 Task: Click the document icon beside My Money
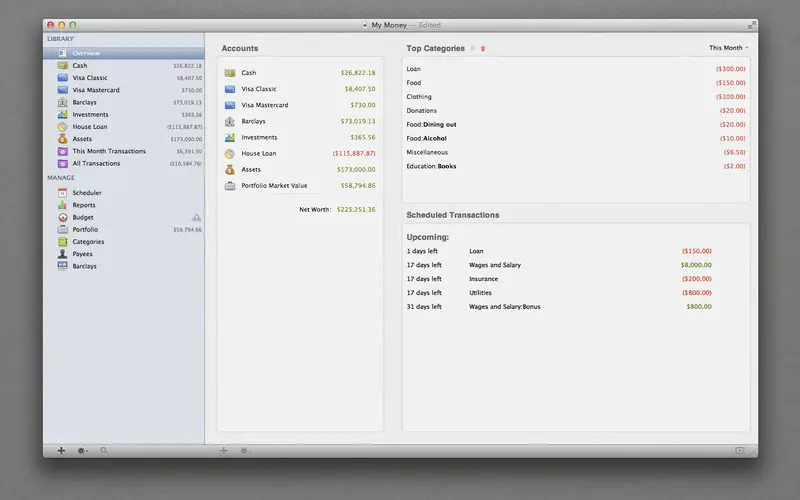[365, 25]
